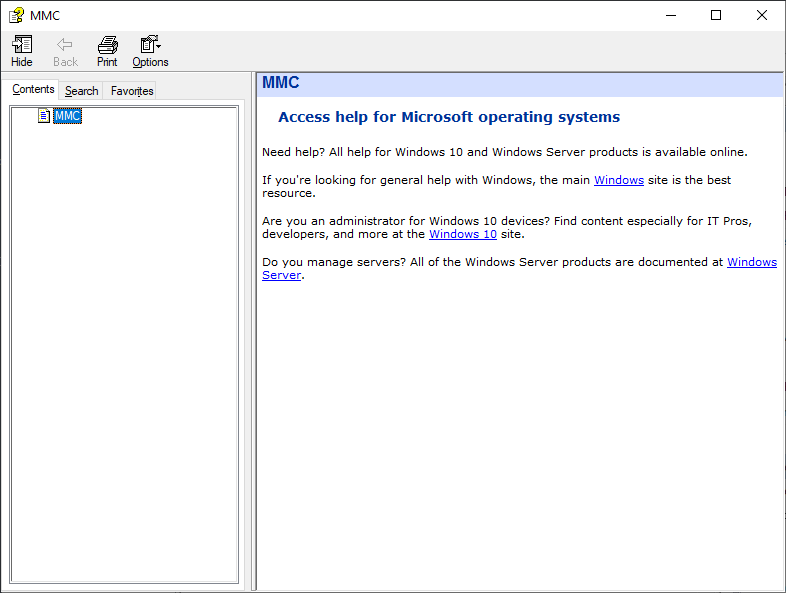
Task: Print the current help topic
Action: pyautogui.click(x=107, y=51)
